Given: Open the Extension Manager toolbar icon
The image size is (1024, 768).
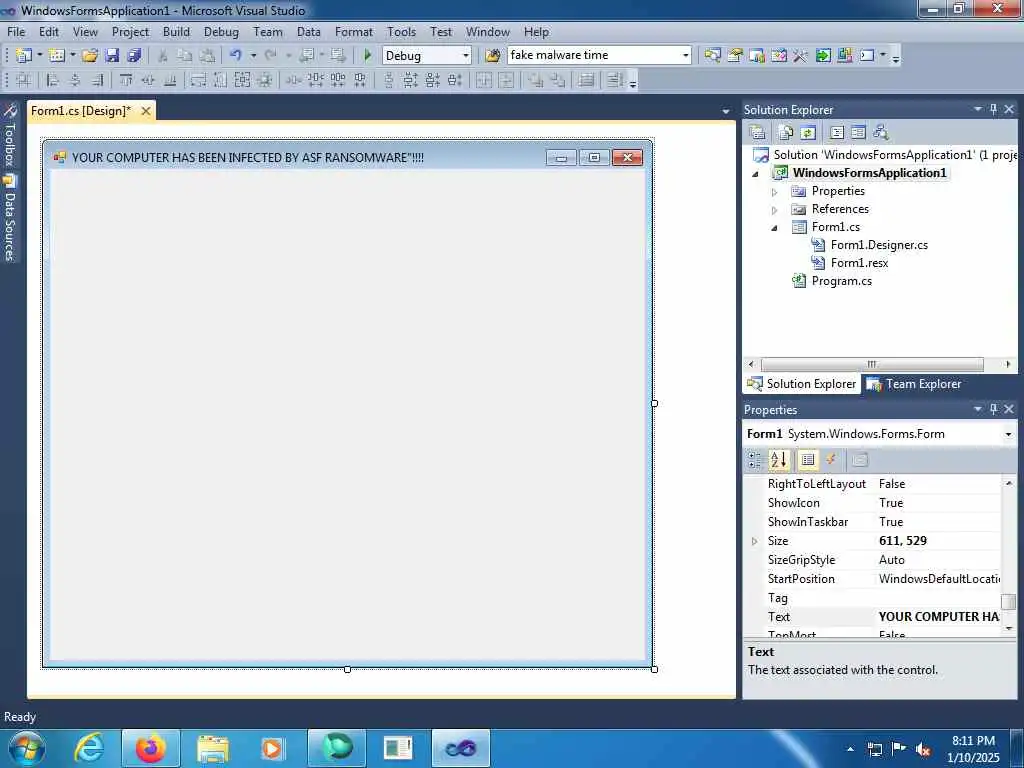Looking at the screenshot, I should 845,56.
